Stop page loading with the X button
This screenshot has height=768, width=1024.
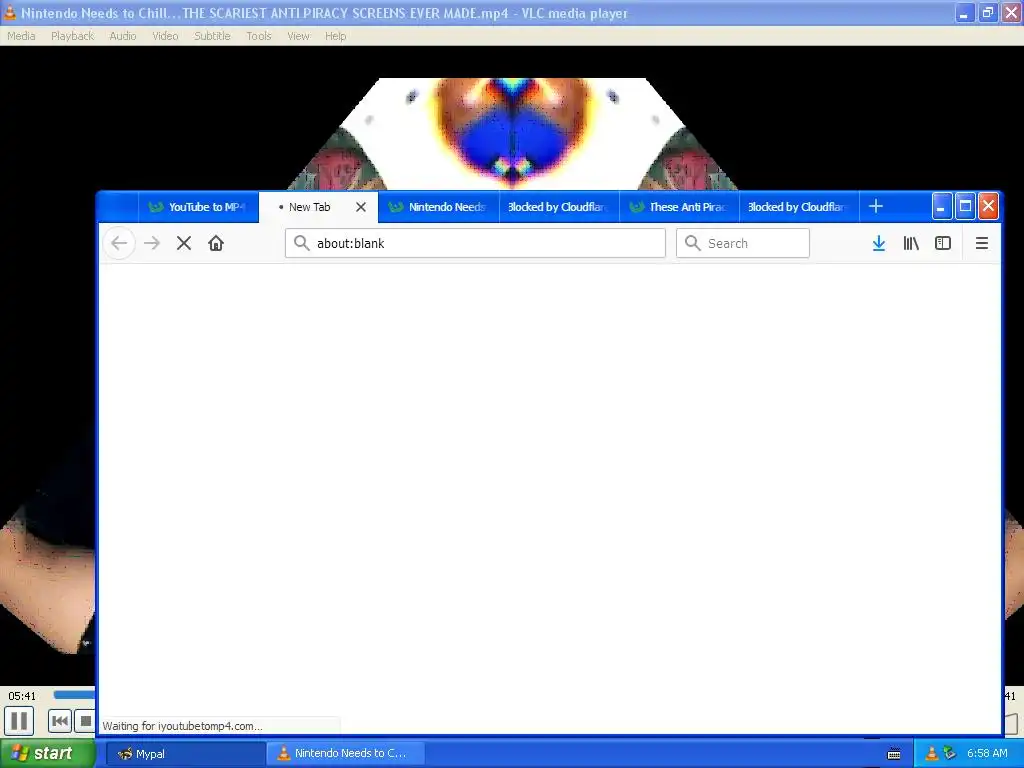[x=184, y=244]
